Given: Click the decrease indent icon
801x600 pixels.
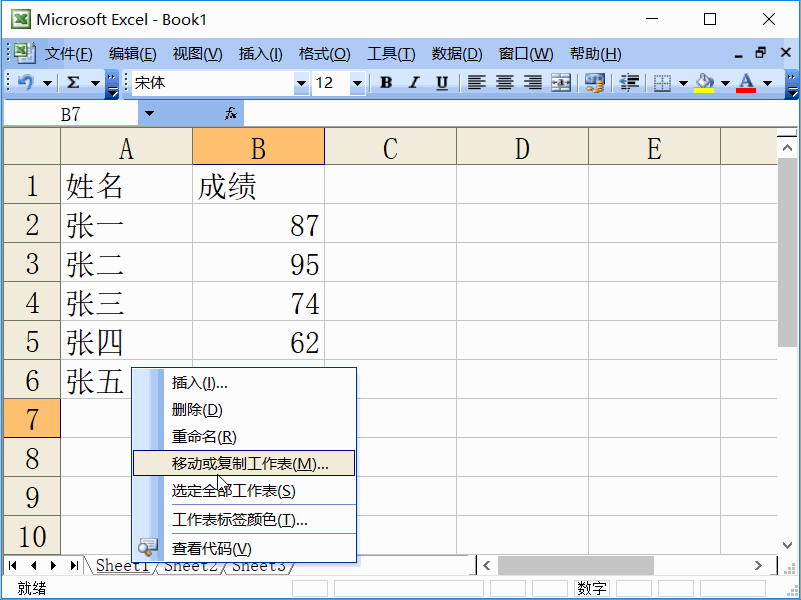Looking at the screenshot, I should click(x=629, y=82).
